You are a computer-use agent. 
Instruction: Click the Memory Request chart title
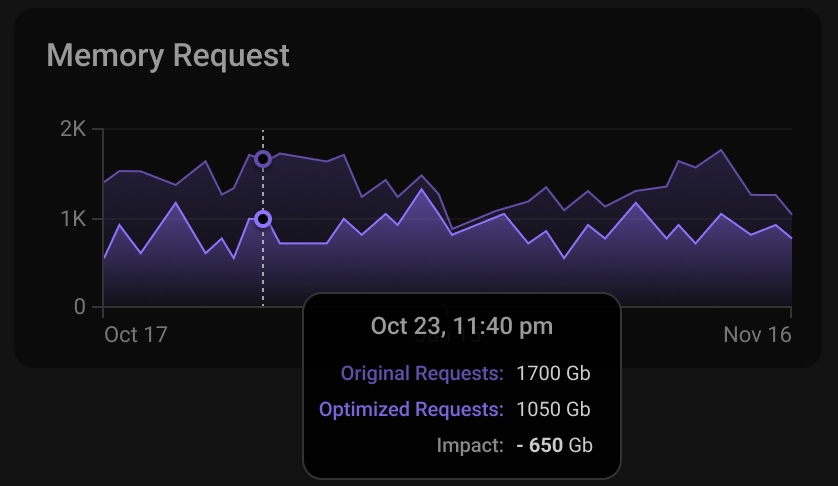point(168,55)
